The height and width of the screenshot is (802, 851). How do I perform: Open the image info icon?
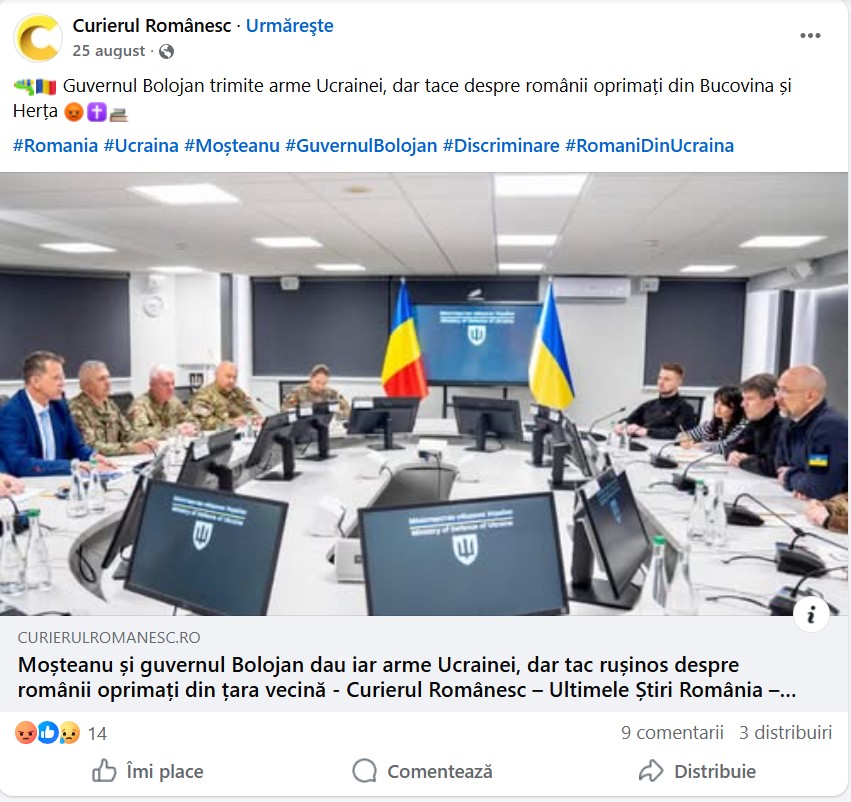click(811, 615)
